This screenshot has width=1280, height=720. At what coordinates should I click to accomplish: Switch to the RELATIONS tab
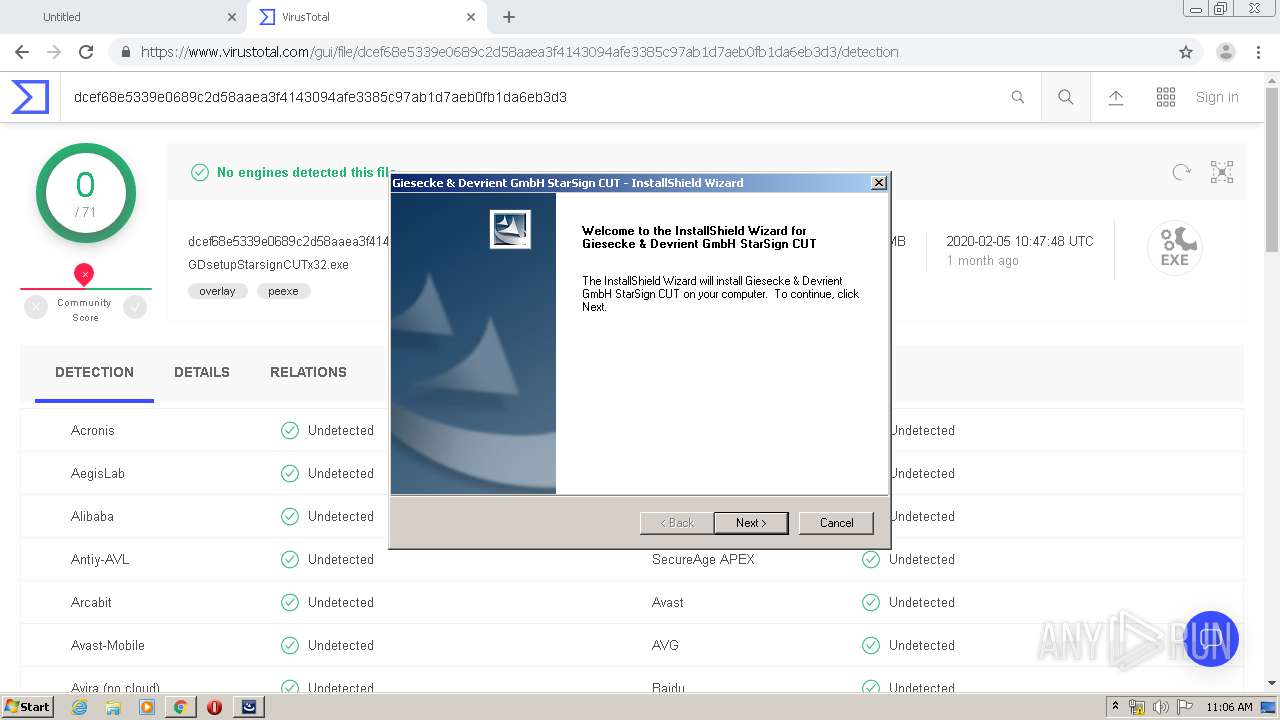(308, 372)
